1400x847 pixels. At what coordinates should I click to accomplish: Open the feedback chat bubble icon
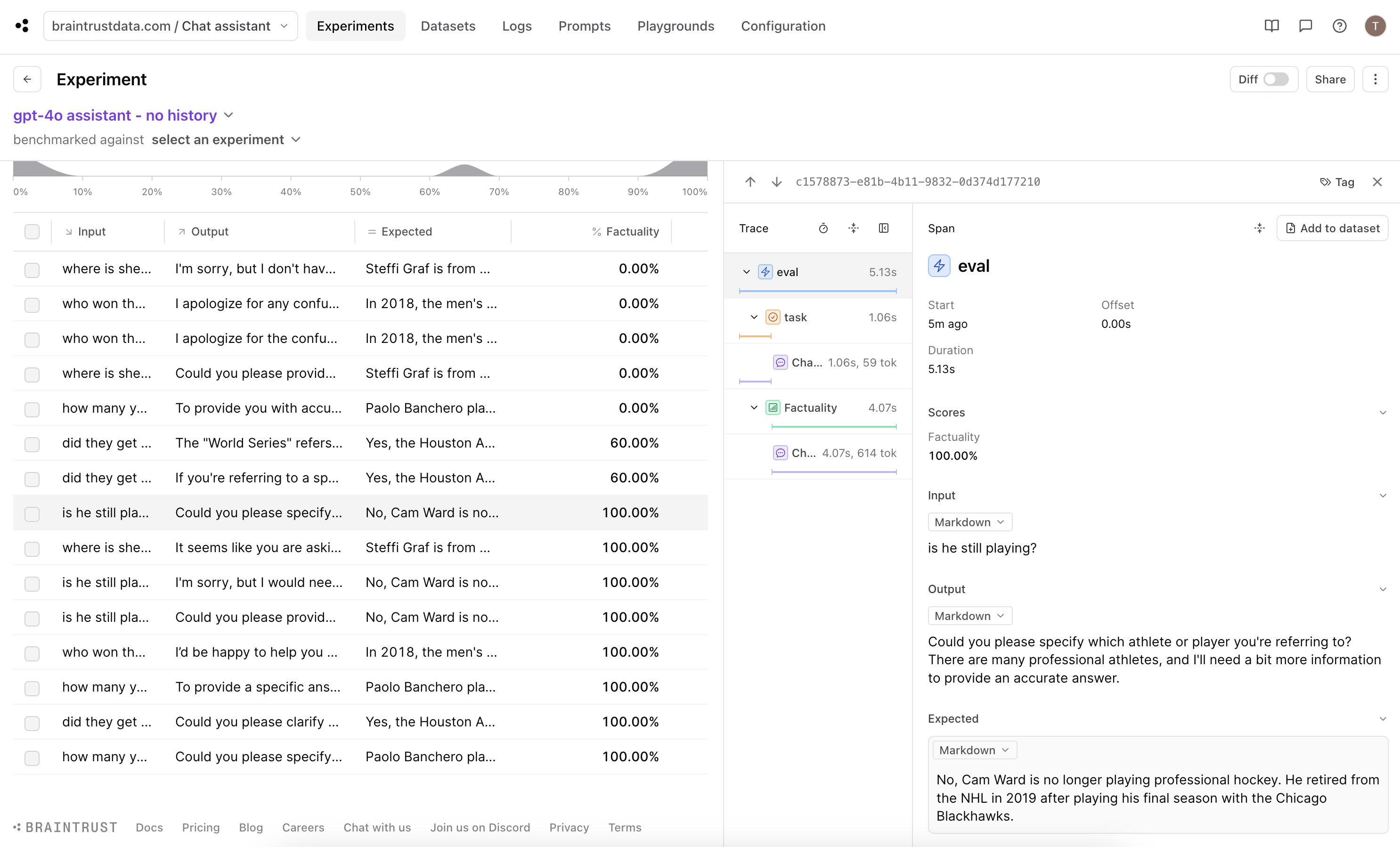(1305, 26)
